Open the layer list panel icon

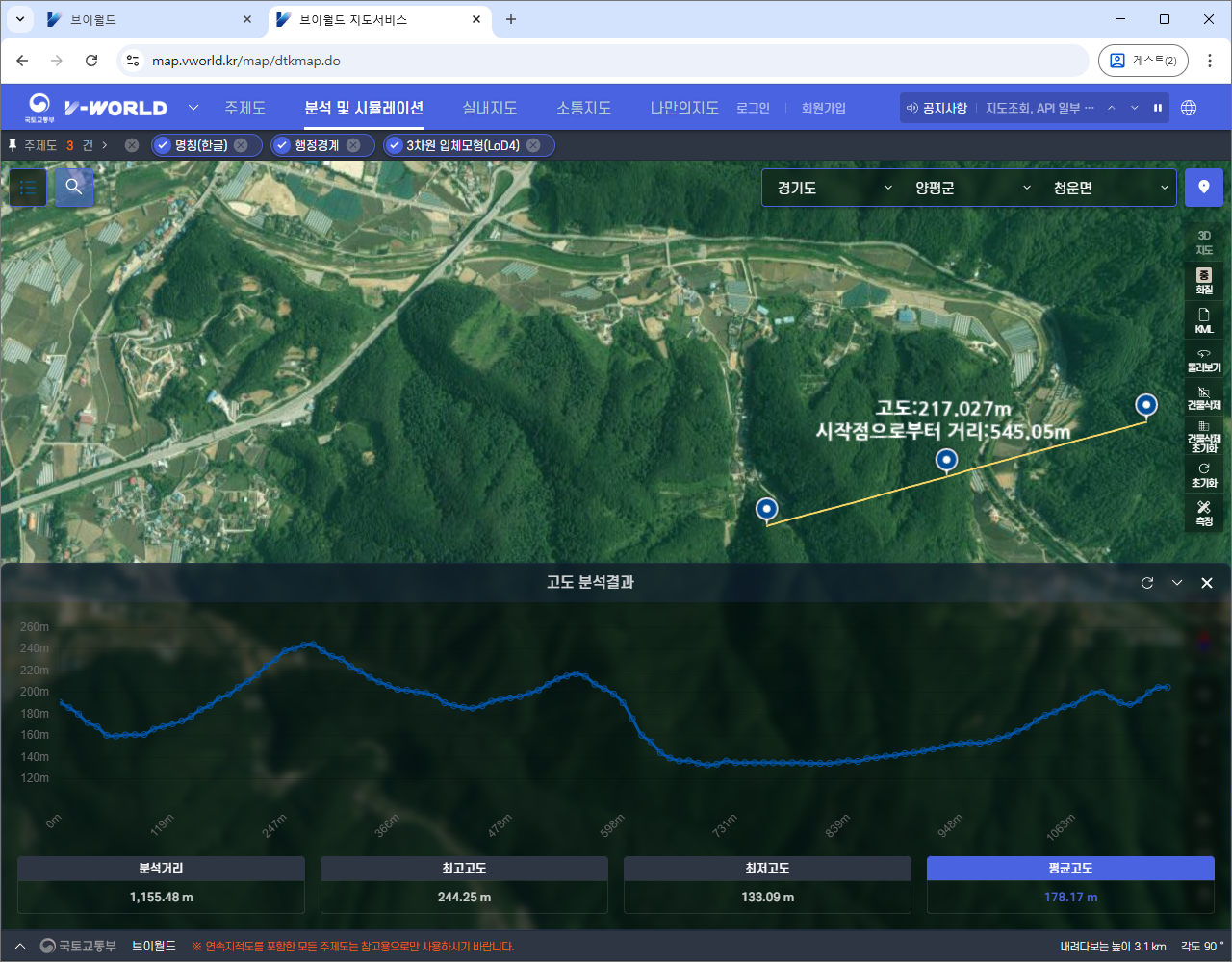coord(28,188)
